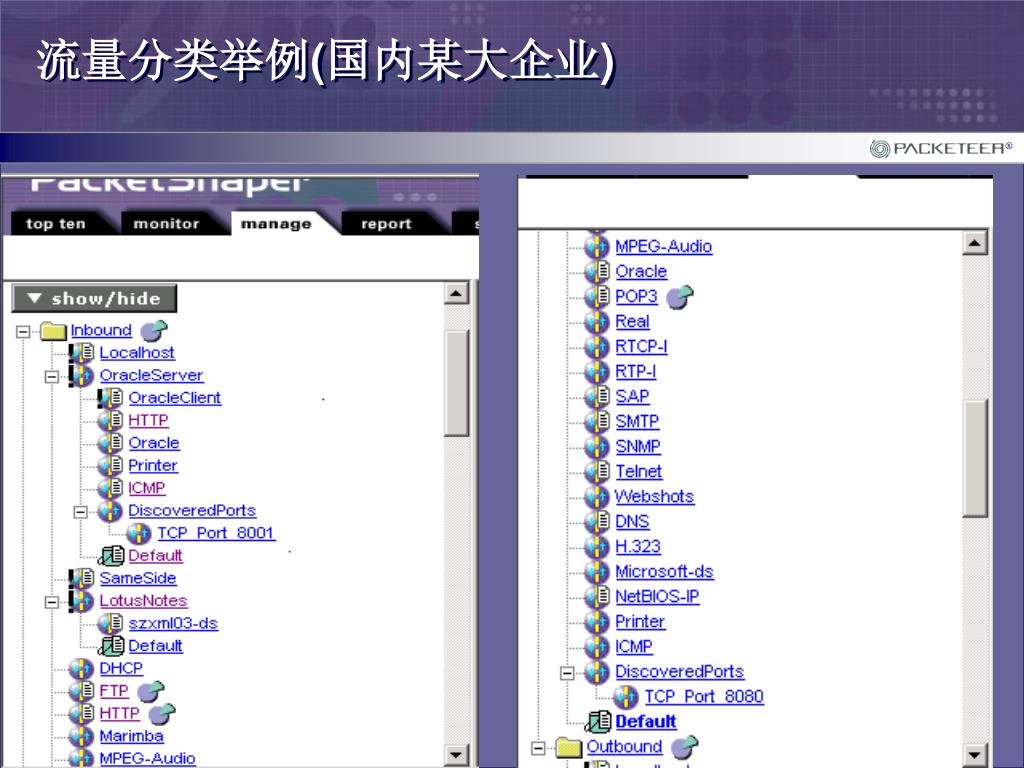The width and height of the screenshot is (1024, 768).
Task: Click the LotusNotes class icon
Action: pos(82,601)
